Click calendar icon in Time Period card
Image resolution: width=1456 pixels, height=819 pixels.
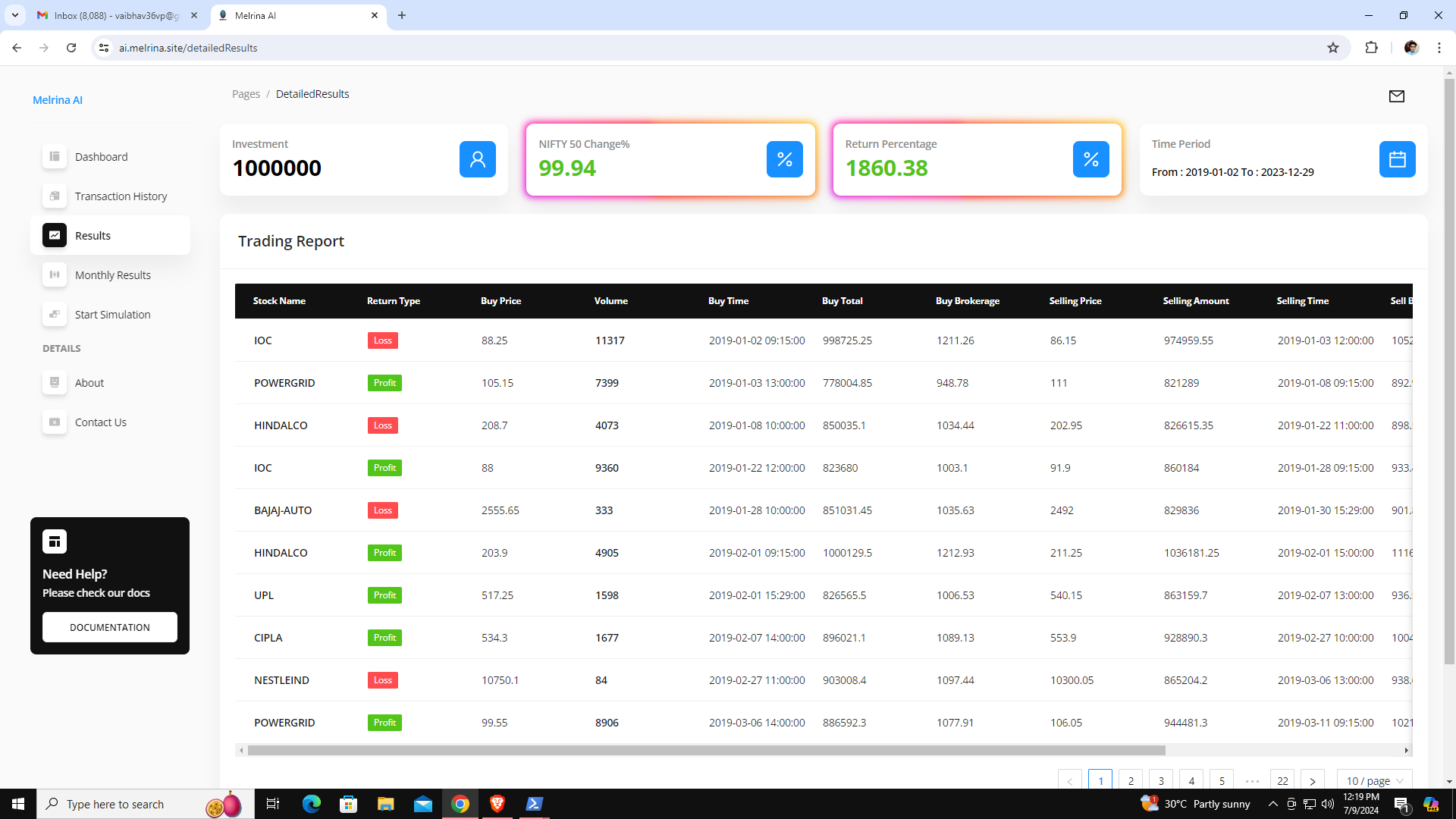pos(1397,159)
